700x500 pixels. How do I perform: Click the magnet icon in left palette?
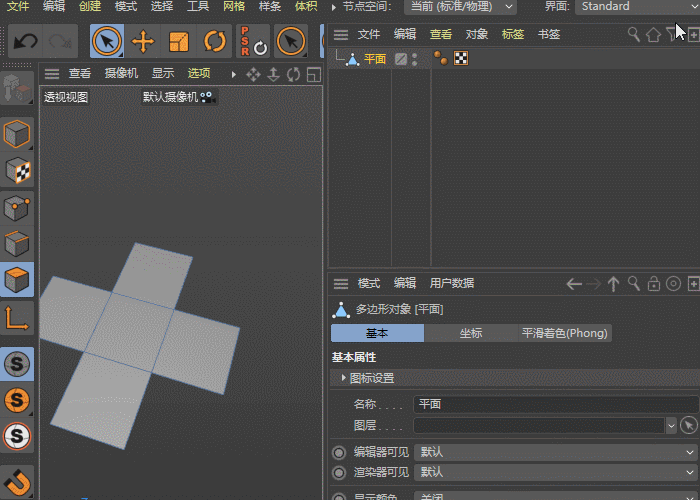coord(17,482)
